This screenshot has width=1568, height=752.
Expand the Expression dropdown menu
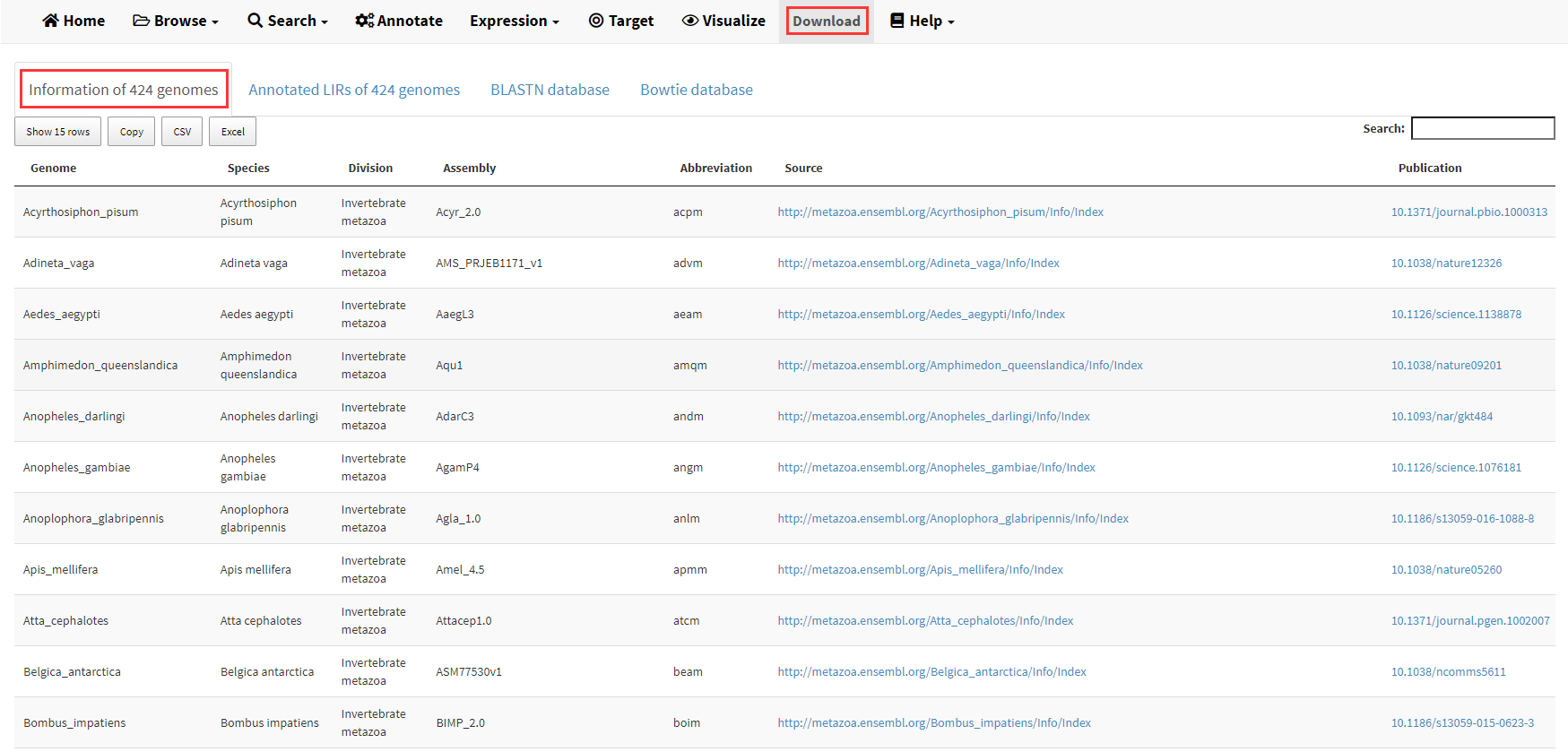click(x=514, y=21)
